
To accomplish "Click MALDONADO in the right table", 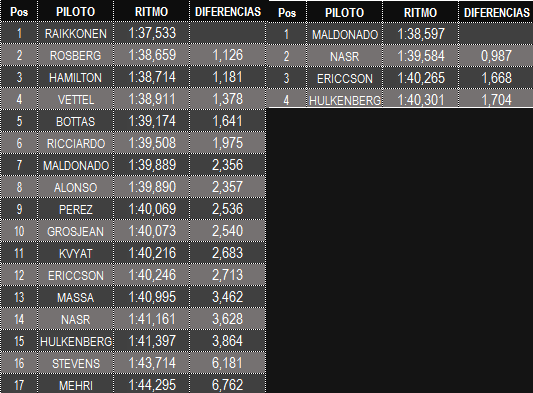I will (345, 34).
